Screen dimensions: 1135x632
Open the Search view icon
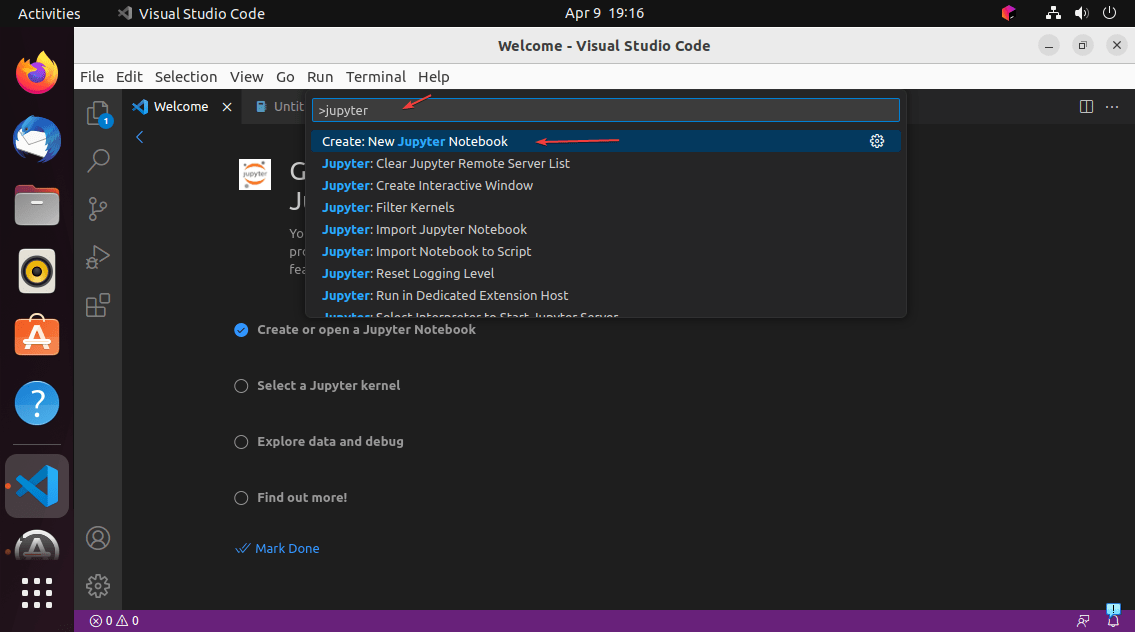point(98,161)
